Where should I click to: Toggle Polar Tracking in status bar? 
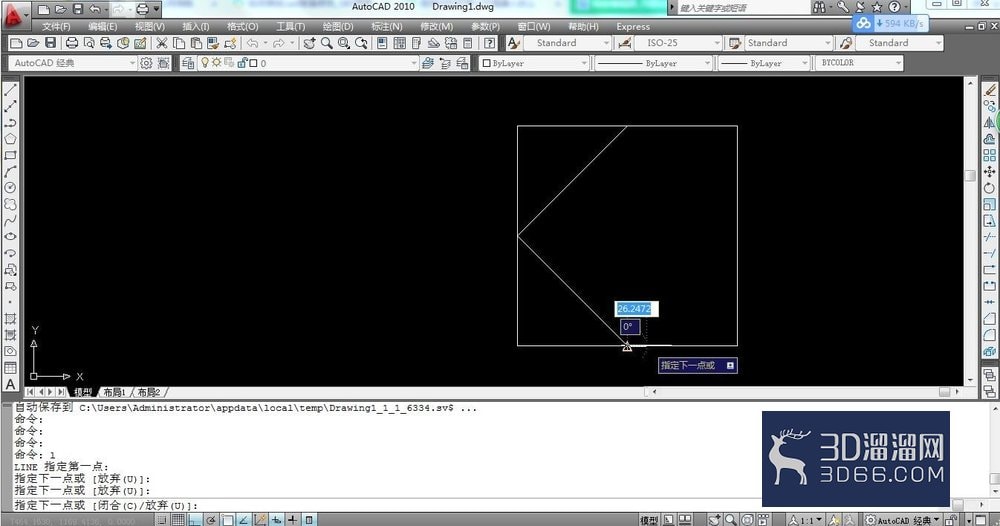tap(211, 520)
